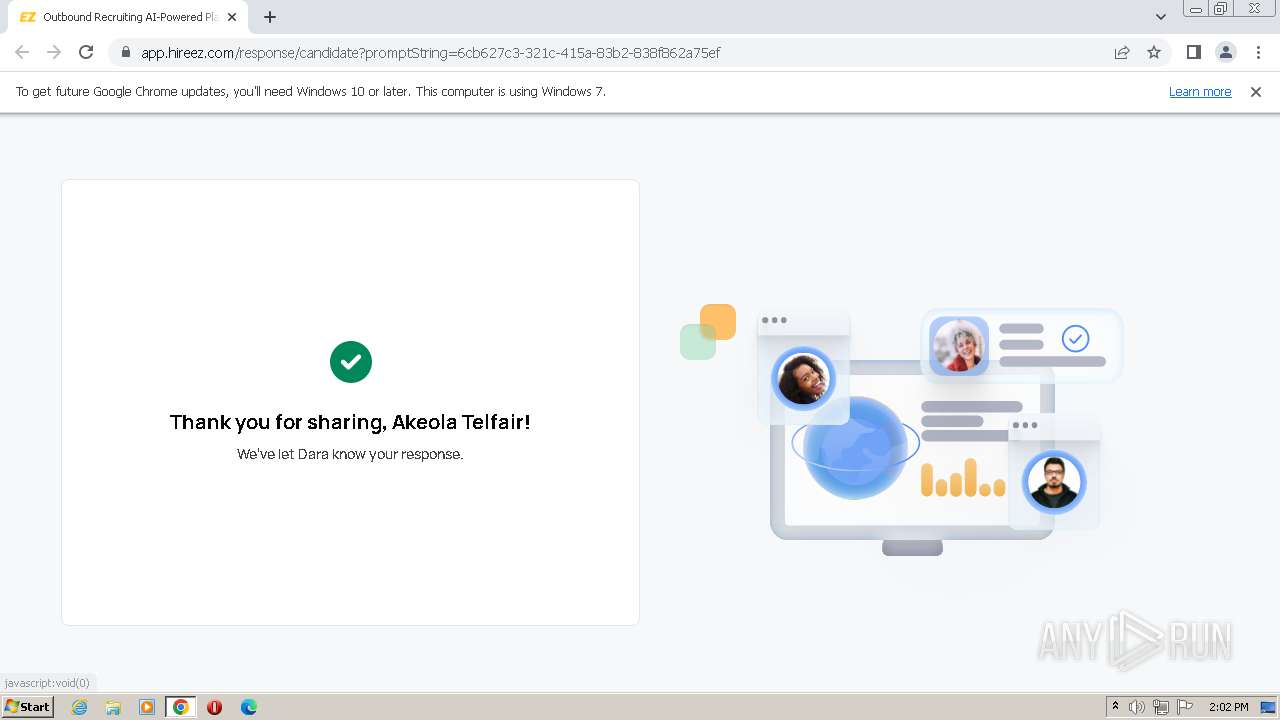Screen dimensions: 1280x720
Task: Minimize the Chrome window
Action: pyautogui.click(x=1195, y=8)
